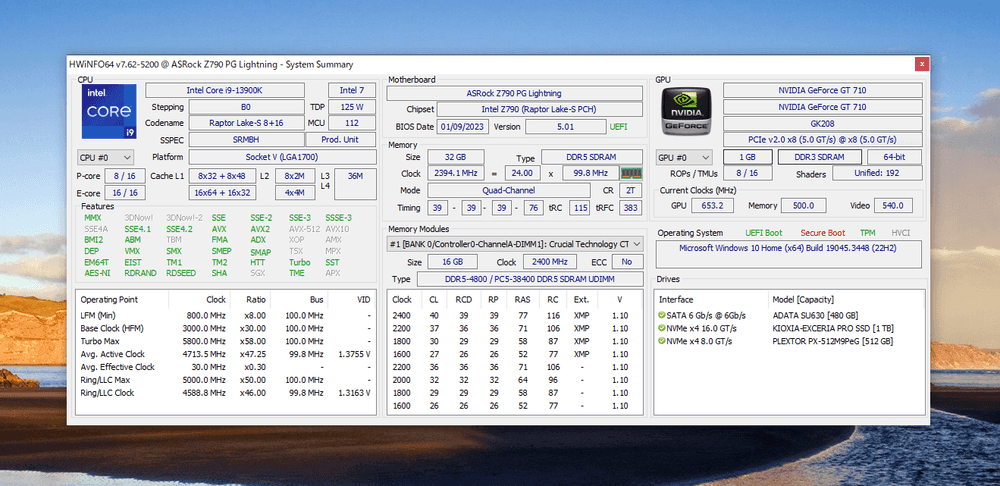Click the Ring/LLC Clock row
Image resolution: width=1000 pixels, height=486 pixels.
[x=226, y=393]
